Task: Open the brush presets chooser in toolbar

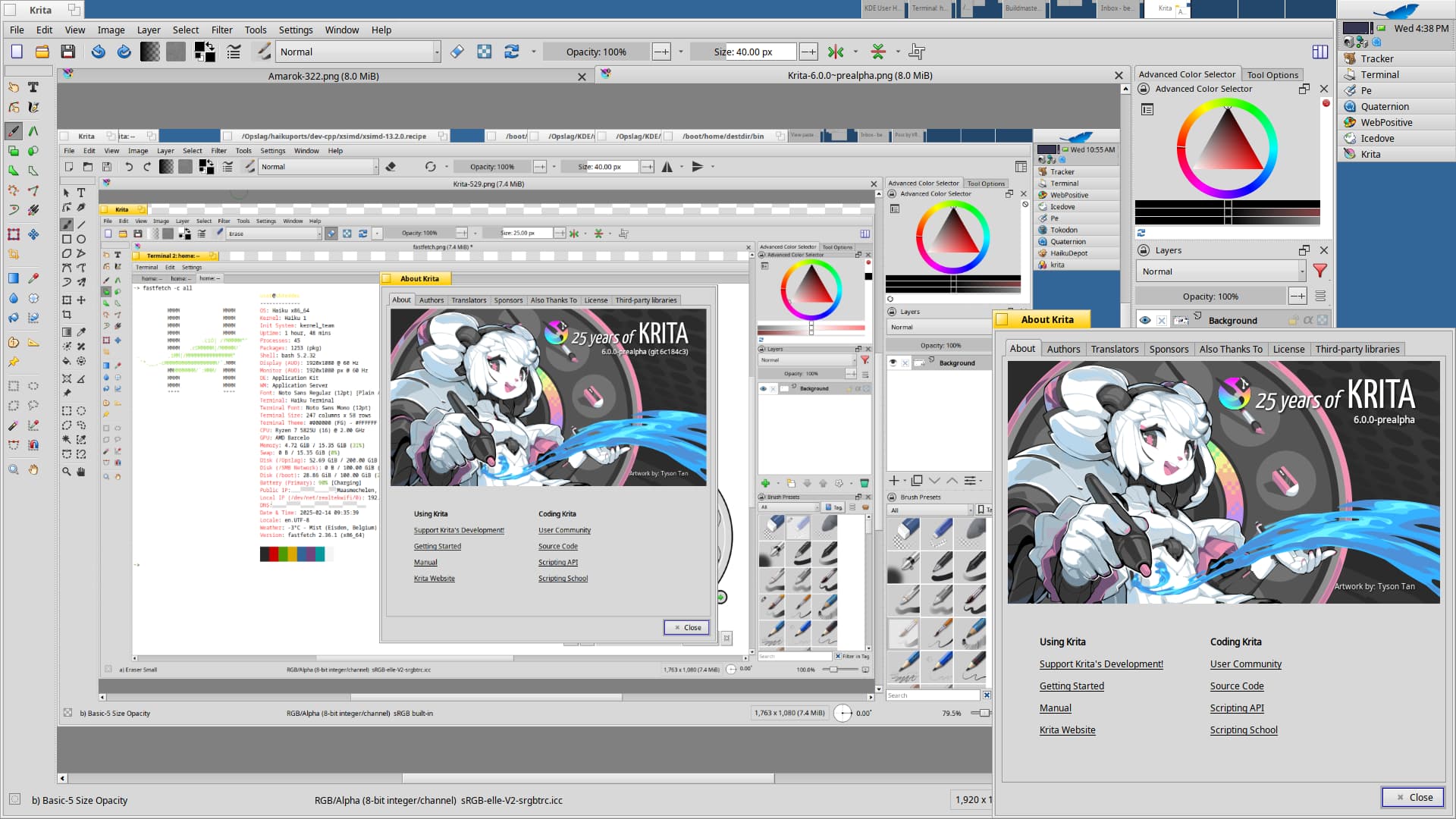Action: (263, 52)
